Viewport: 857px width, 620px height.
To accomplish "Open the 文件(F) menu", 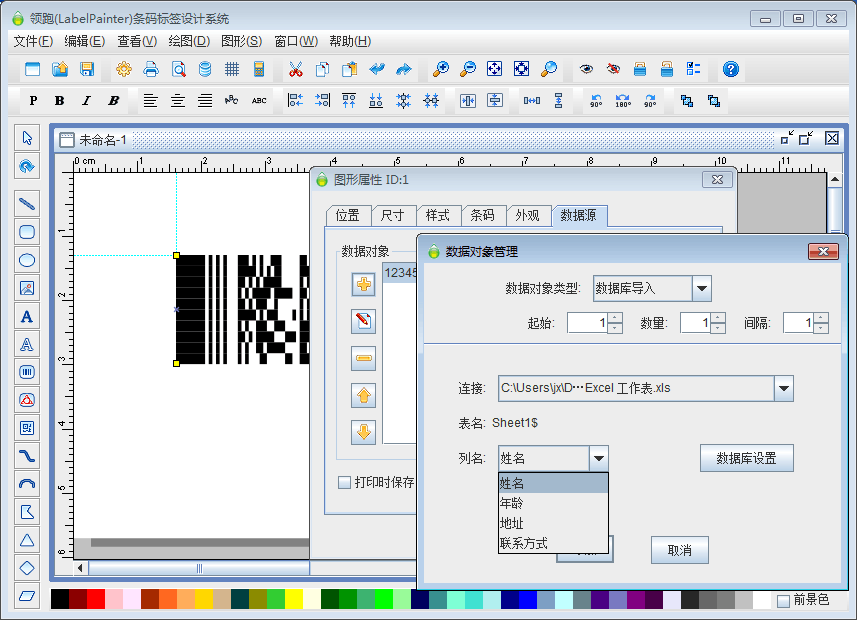I will coord(33,42).
